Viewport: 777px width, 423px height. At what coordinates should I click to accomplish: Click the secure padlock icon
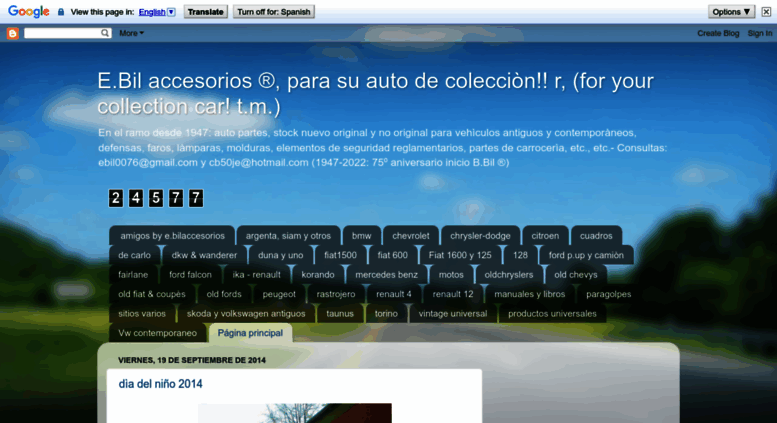click(x=61, y=12)
